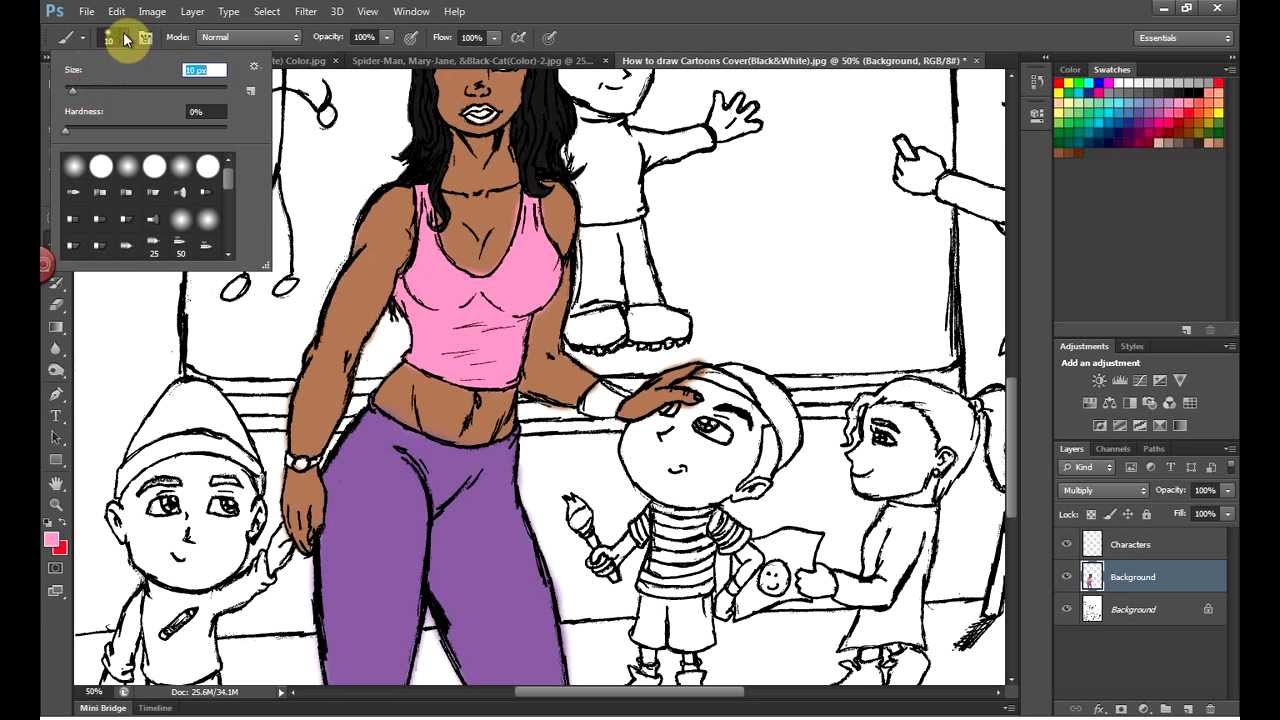This screenshot has height=720, width=1280.
Task: Enable airbrush icon next to Flow
Action: coord(518,38)
